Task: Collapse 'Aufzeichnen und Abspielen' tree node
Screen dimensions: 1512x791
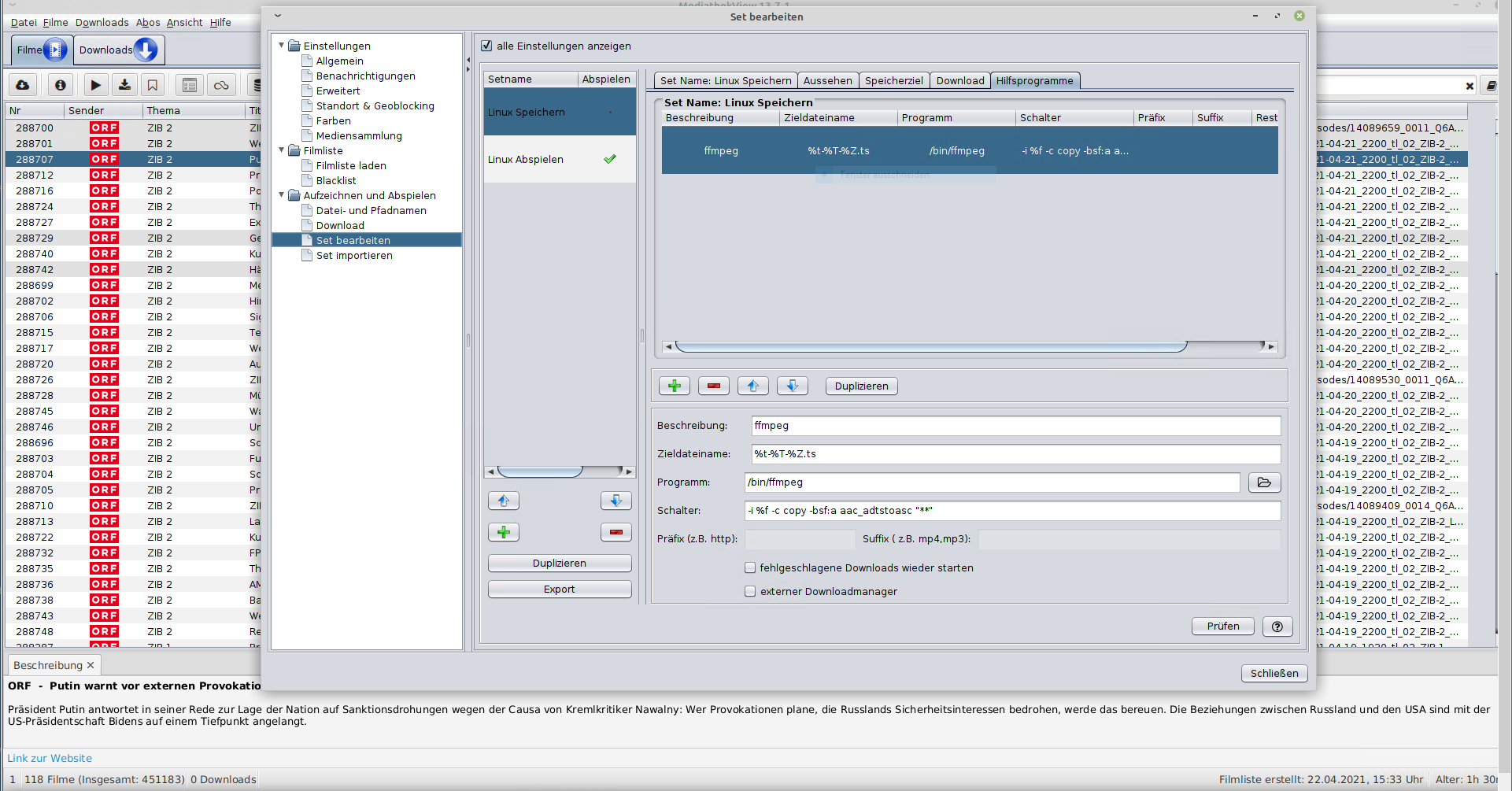Action: pyautogui.click(x=282, y=195)
